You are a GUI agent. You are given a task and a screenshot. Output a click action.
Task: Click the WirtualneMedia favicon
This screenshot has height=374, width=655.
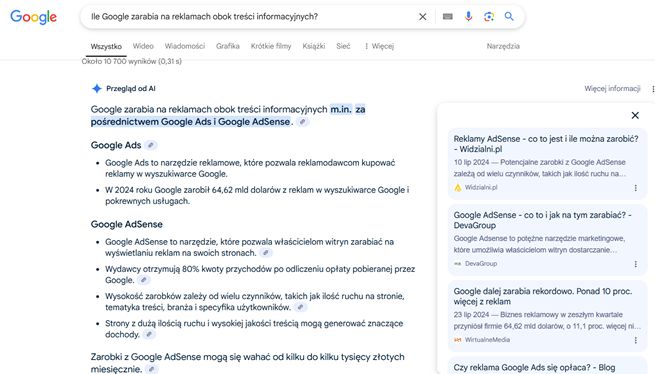[x=458, y=340]
